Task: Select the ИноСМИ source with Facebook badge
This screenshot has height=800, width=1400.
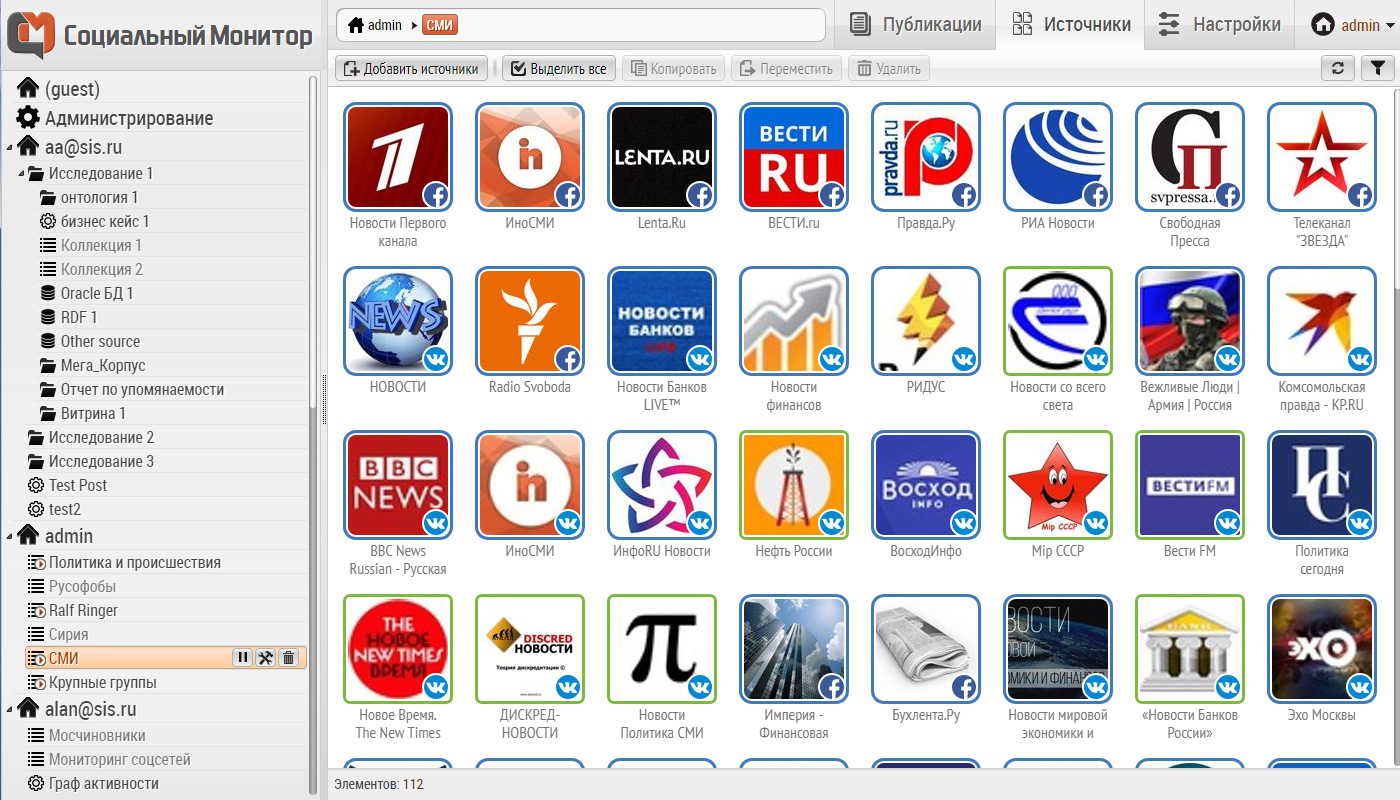Action: 530,158
